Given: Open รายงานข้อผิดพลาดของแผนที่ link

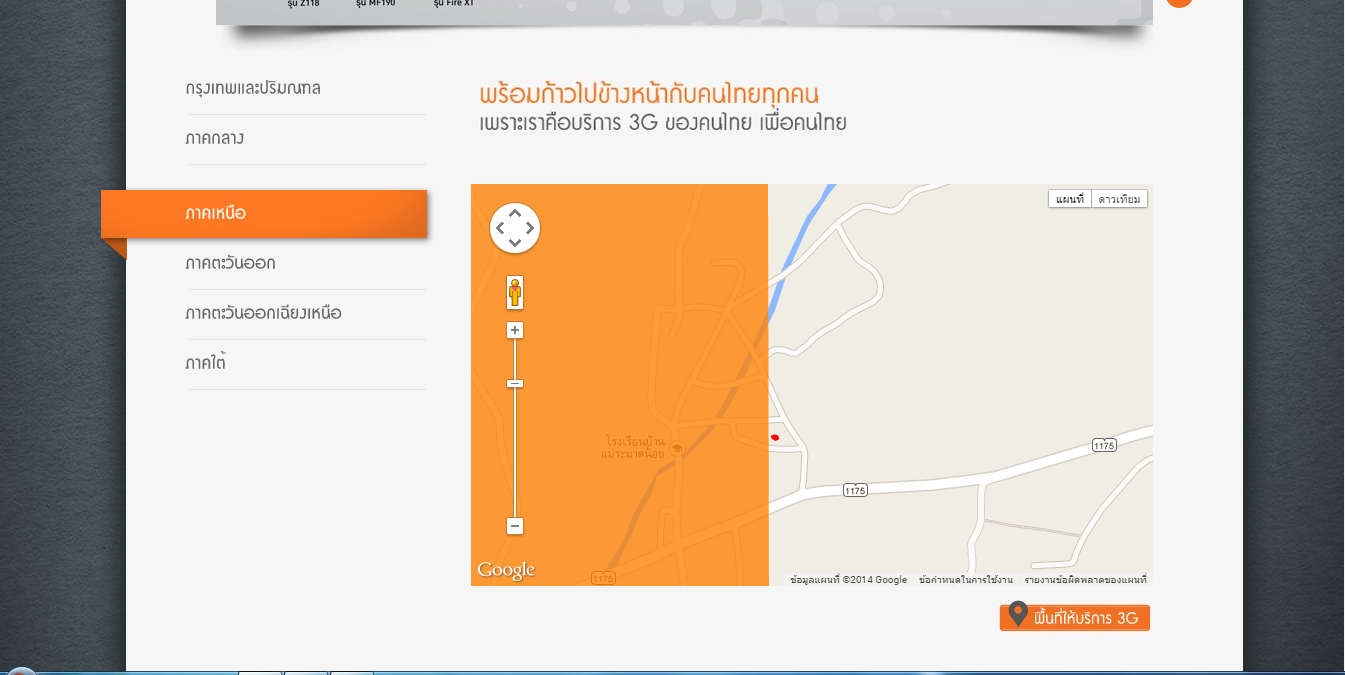Looking at the screenshot, I should (1085, 580).
